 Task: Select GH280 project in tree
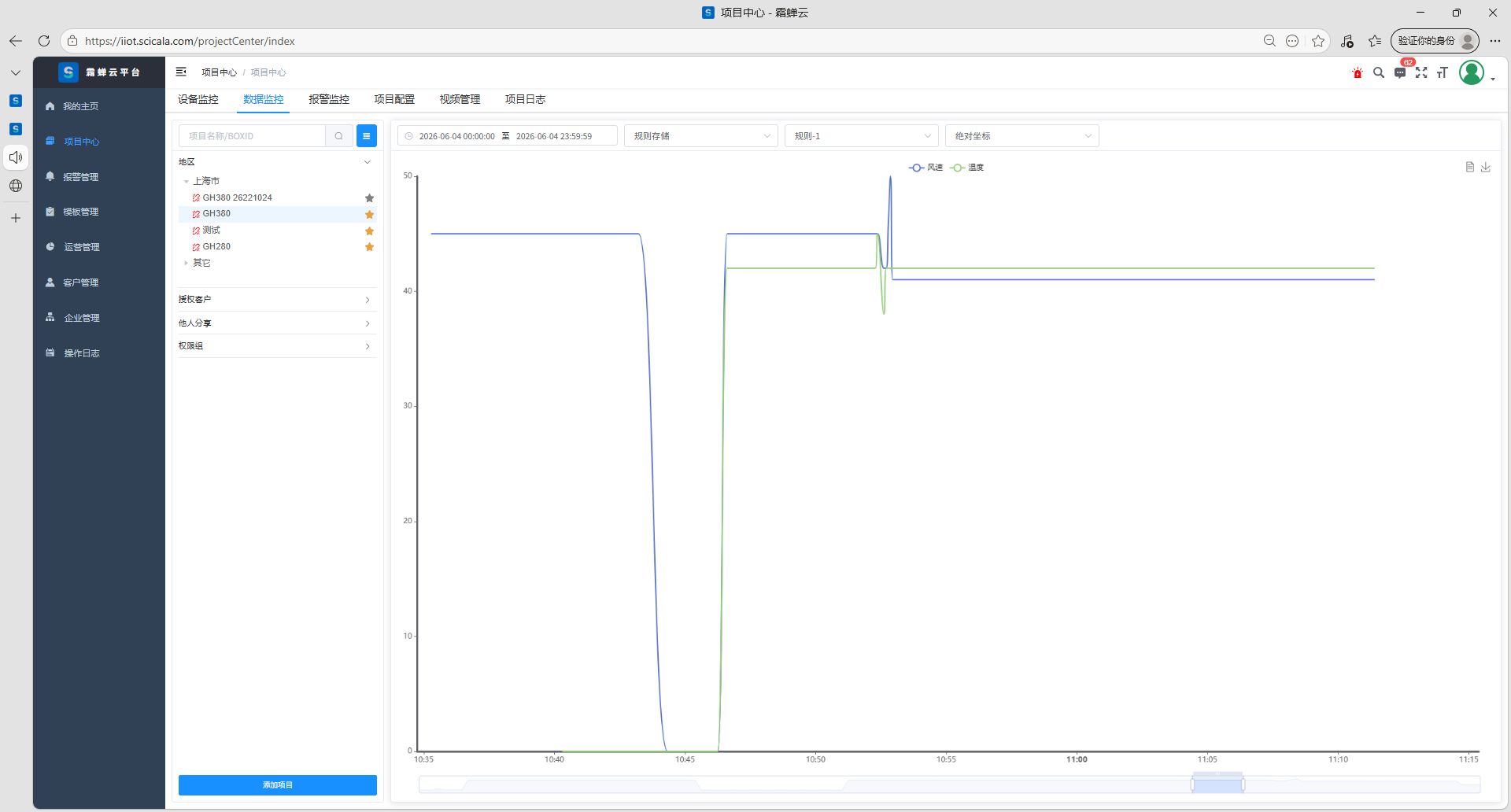[x=216, y=247]
